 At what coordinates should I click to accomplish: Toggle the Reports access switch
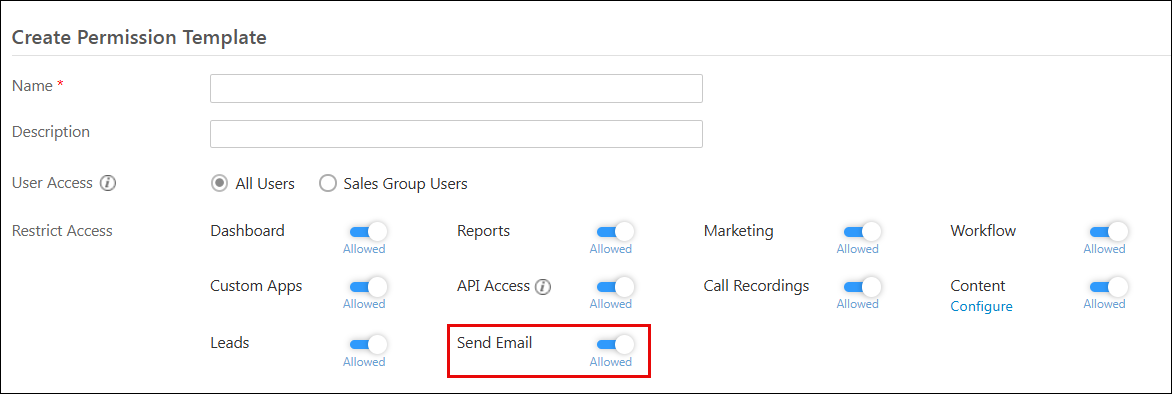tap(614, 231)
